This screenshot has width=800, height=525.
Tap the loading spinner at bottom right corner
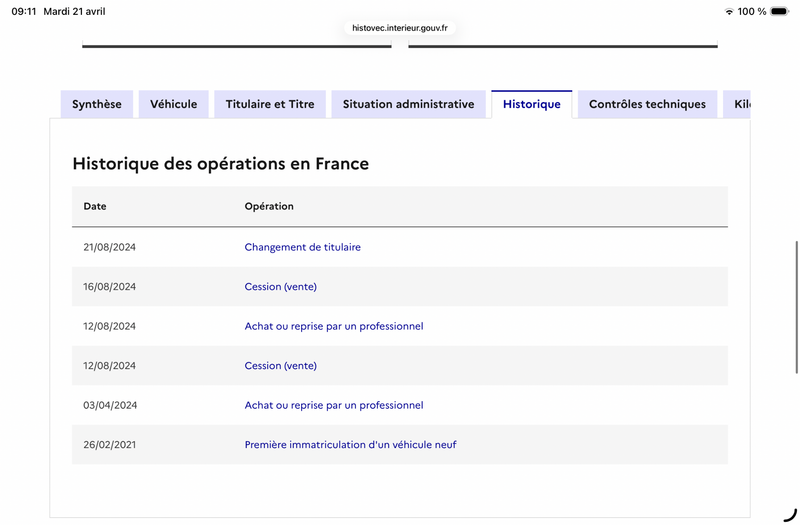790,515
